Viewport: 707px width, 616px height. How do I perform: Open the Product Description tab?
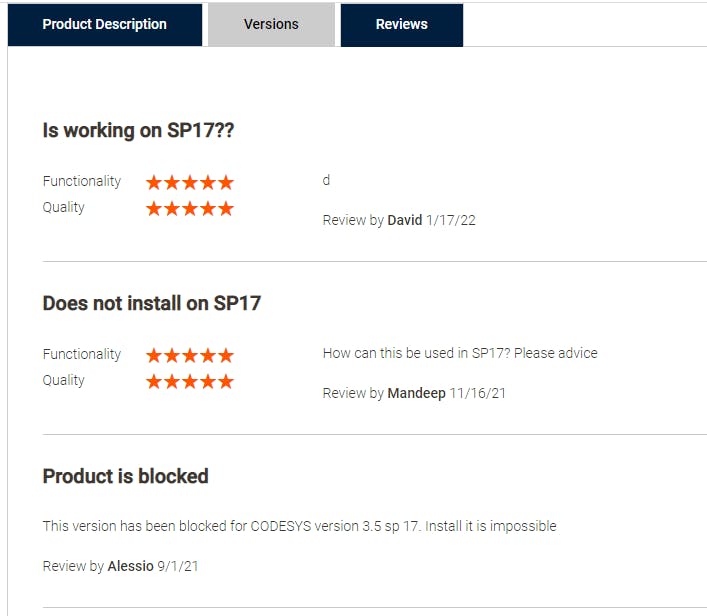coord(105,24)
